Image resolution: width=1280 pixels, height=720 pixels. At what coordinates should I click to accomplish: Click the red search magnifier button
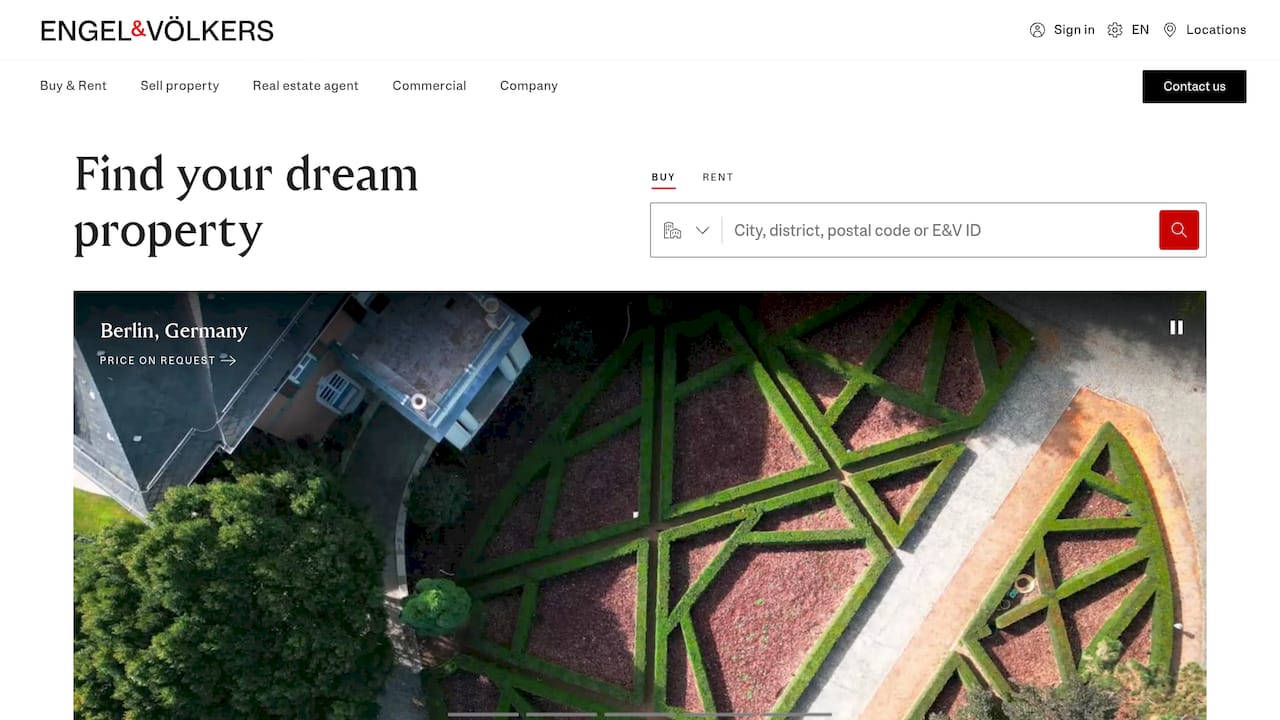(1178, 230)
